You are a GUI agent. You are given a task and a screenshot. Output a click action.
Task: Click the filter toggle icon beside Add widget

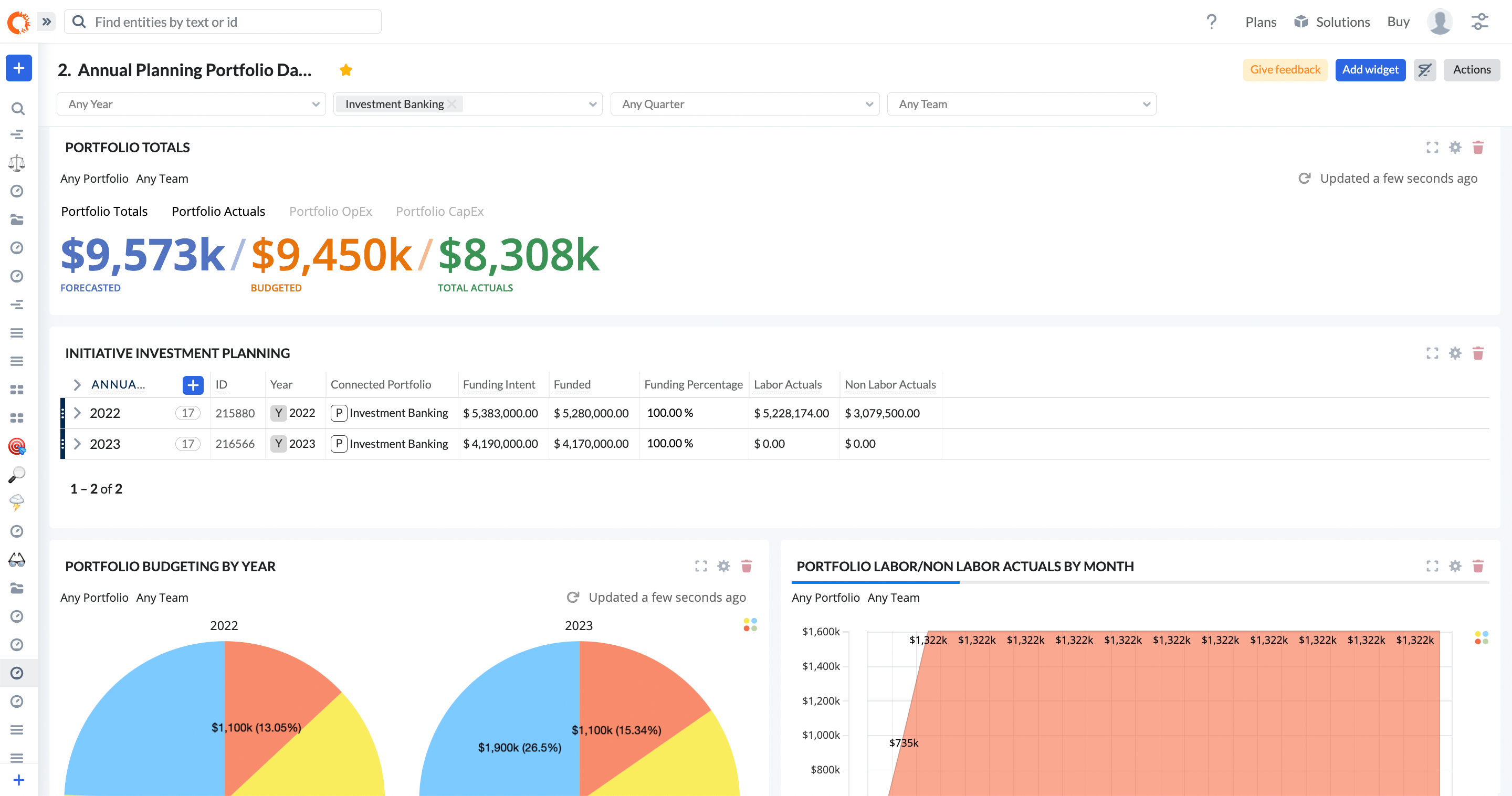1424,70
